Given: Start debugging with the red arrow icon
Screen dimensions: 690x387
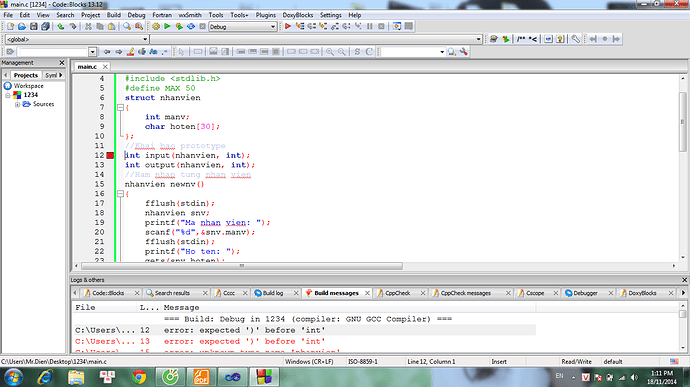Looking at the screenshot, I should [x=288, y=27].
